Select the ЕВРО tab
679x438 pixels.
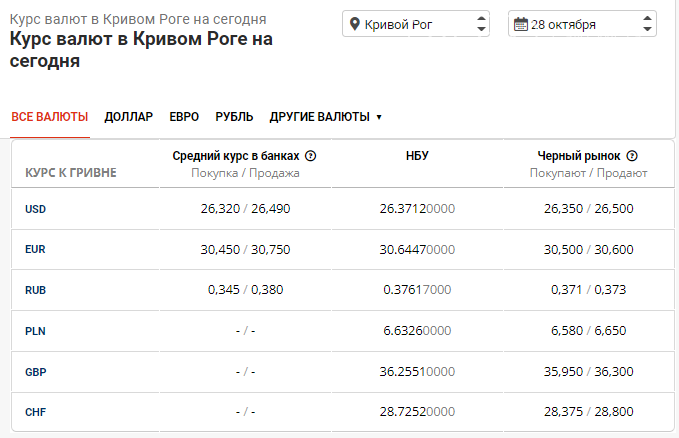pyautogui.click(x=184, y=117)
